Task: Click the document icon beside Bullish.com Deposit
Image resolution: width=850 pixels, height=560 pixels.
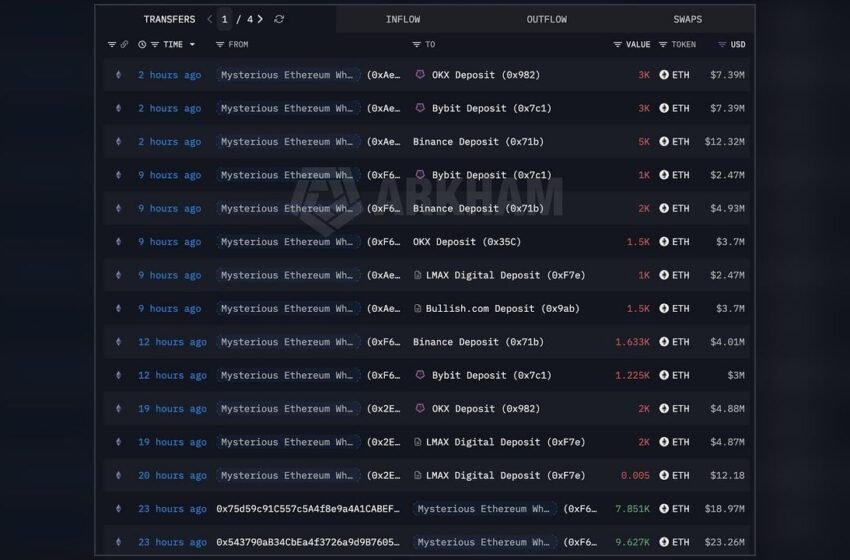Action: pyautogui.click(x=417, y=308)
